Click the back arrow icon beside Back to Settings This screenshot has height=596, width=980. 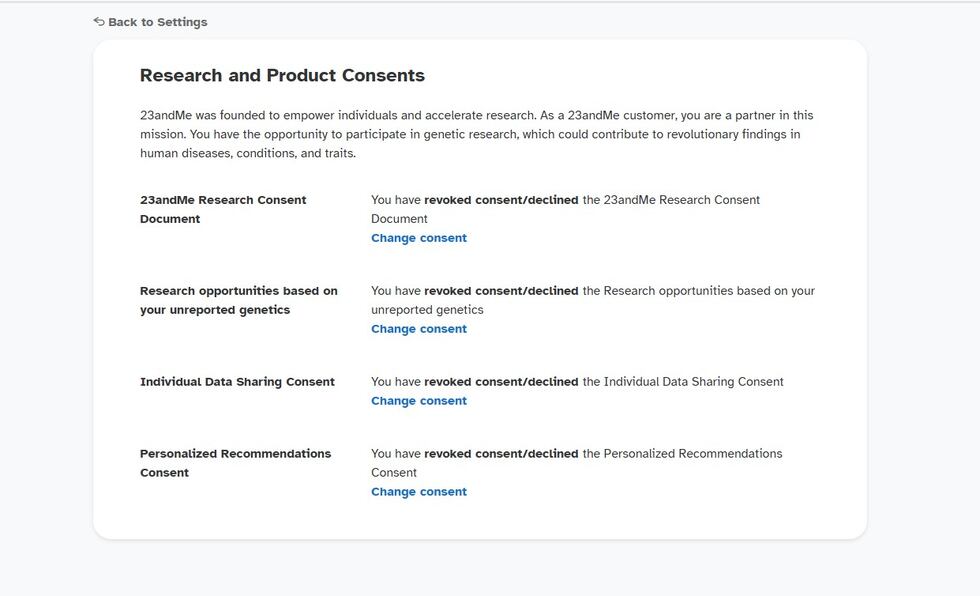click(99, 22)
